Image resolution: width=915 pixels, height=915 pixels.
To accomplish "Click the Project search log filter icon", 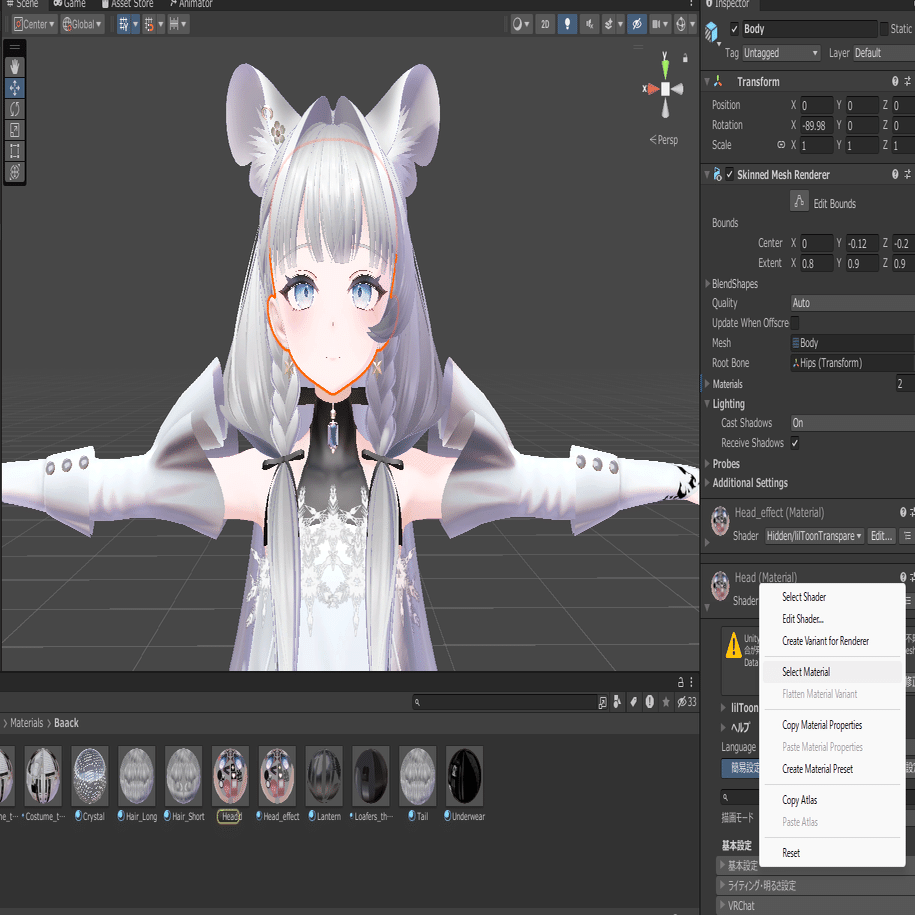I will coord(649,702).
